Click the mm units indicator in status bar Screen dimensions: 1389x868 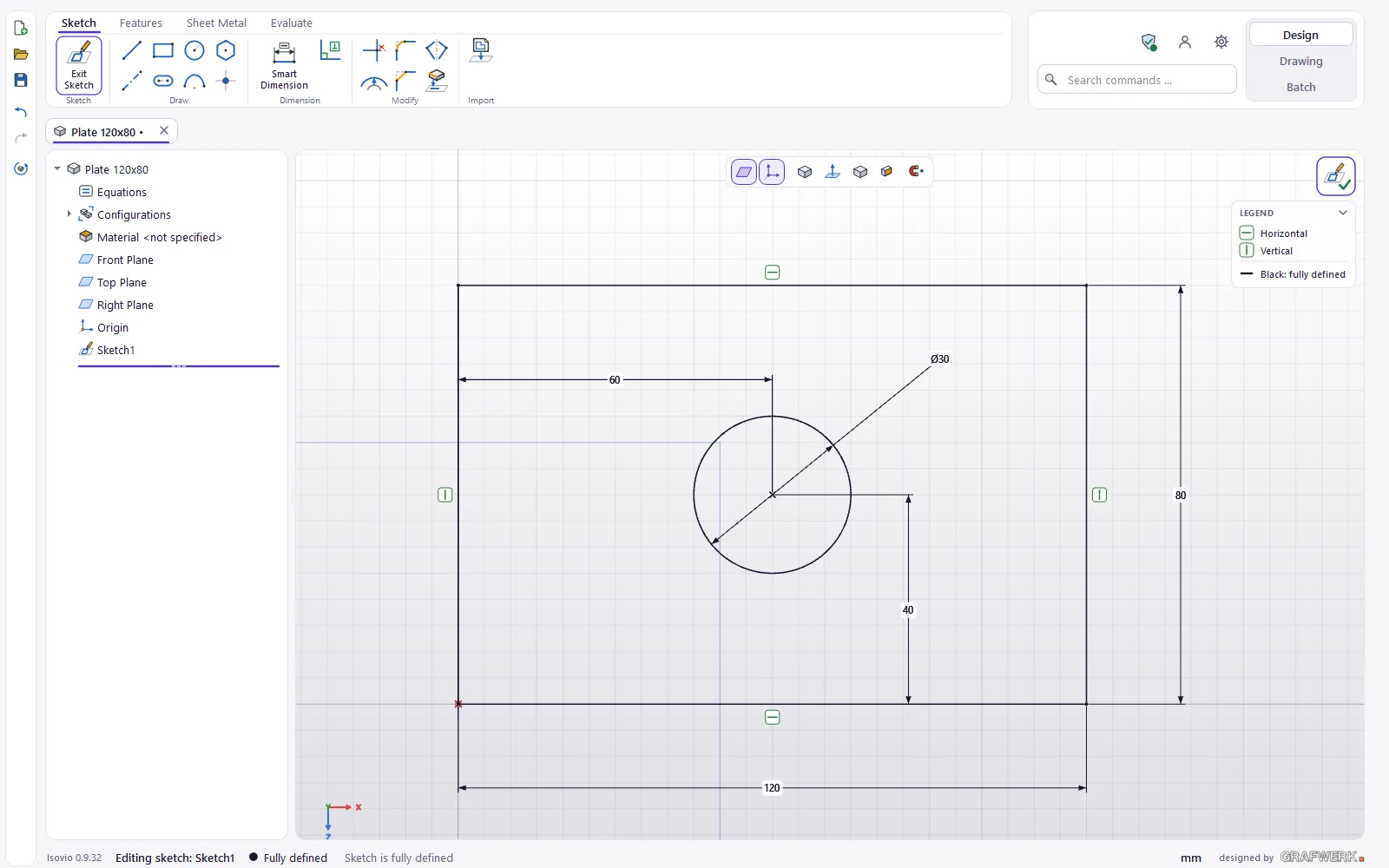point(1191,858)
